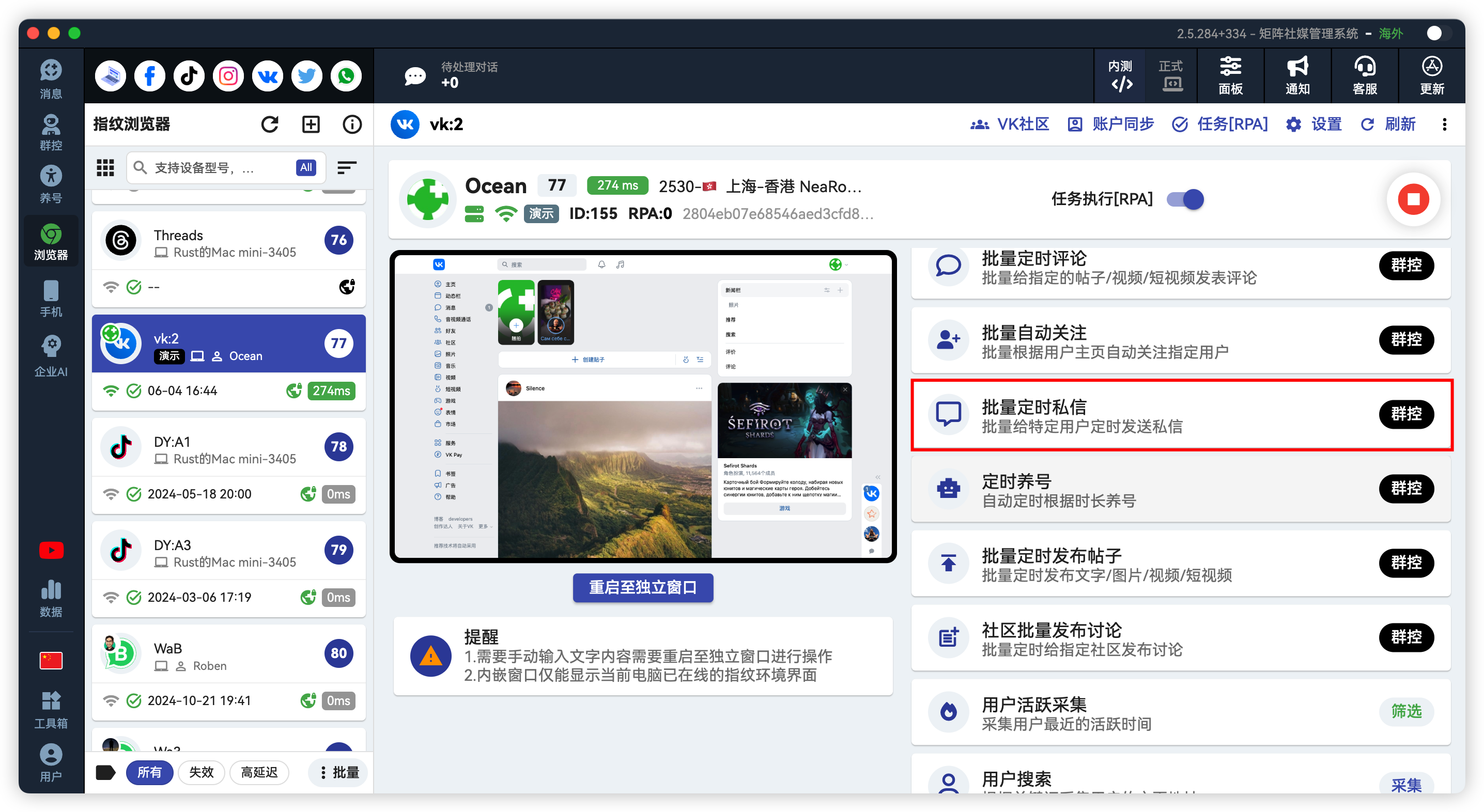
Task: Switch to 内测 beta mode
Action: pyautogui.click(x=1120, y=75)
